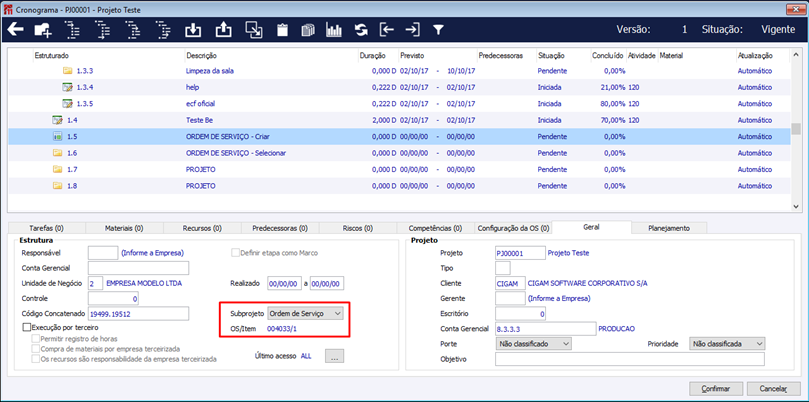The width and height of the screenshot is (809, 402).
Task: Click the list scrollbar up arrow
Action: [796, 55]
